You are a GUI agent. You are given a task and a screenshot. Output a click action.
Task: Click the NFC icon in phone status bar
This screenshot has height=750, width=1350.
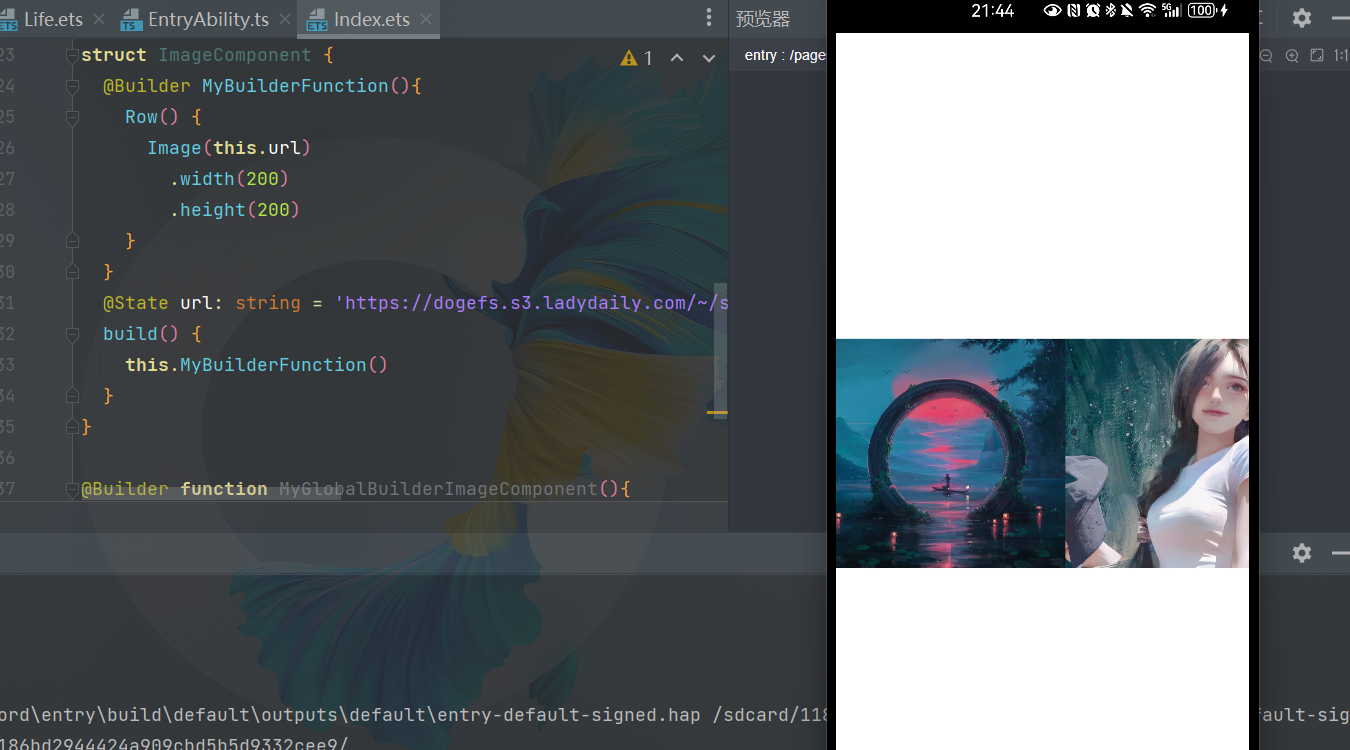tap(1074, 11)
